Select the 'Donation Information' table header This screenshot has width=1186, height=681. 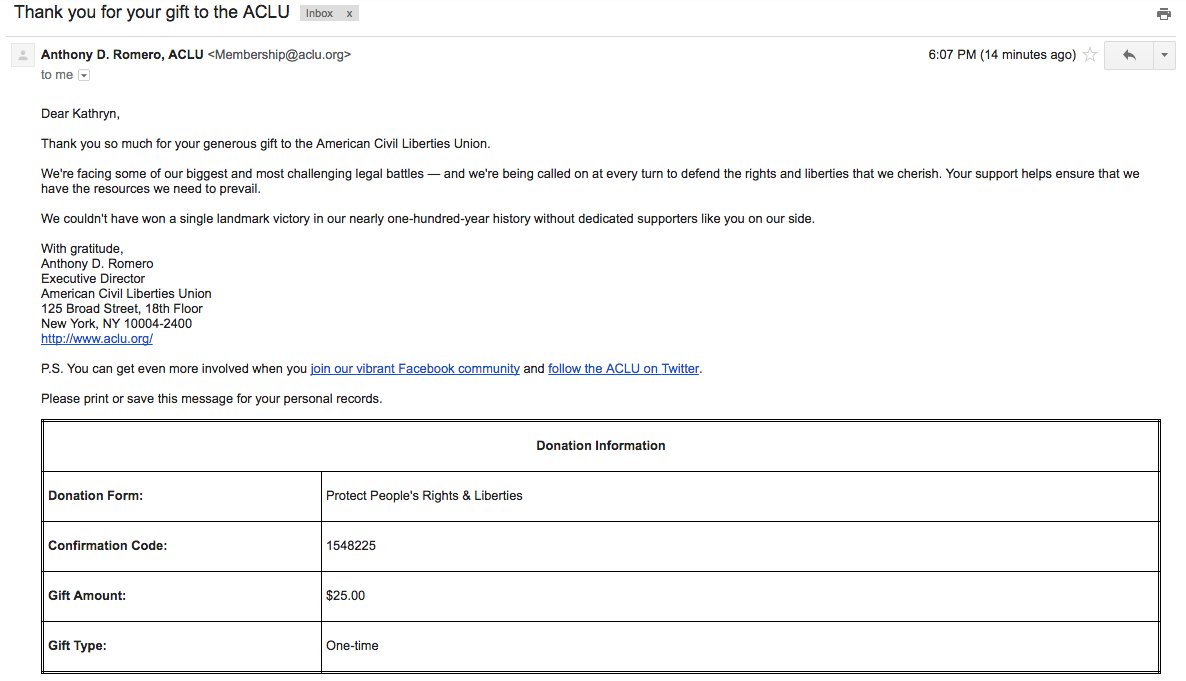tap(601, 446)
